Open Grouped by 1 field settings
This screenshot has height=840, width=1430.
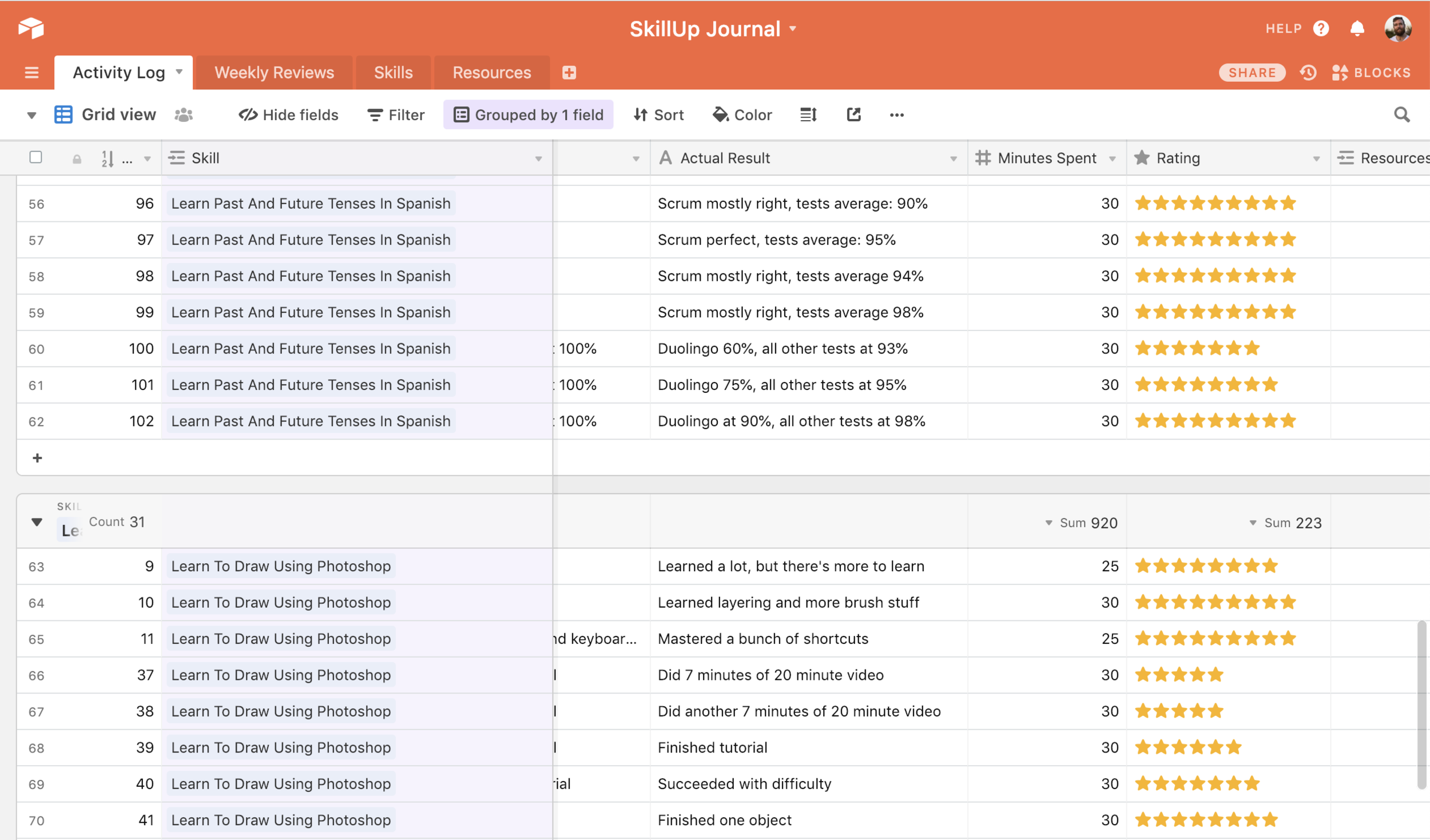528,115
